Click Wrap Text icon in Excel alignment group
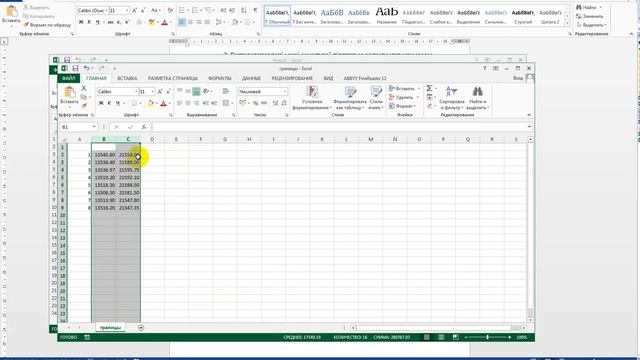Viewport: 640px width, 360px height. [225, 91]
